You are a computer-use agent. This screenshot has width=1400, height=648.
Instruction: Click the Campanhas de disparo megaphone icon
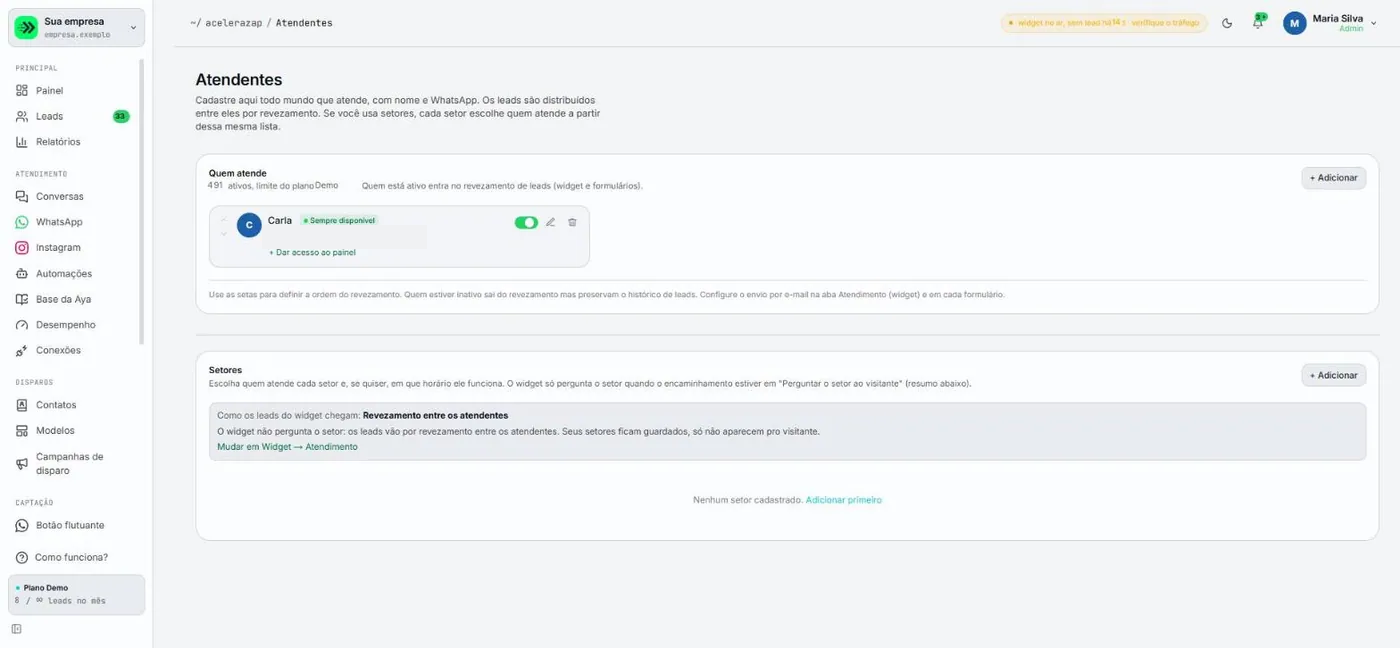[x=22, y=463]
